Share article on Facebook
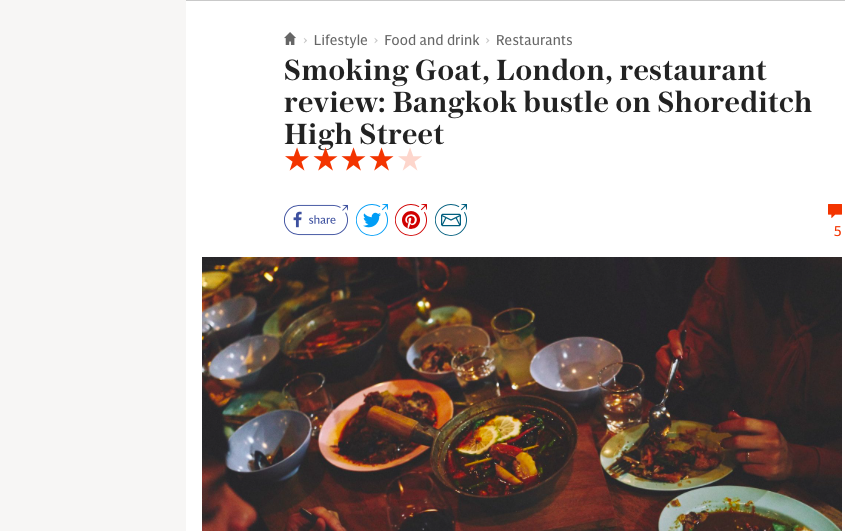This screenshot has height=531, width=845. [316, 220]
